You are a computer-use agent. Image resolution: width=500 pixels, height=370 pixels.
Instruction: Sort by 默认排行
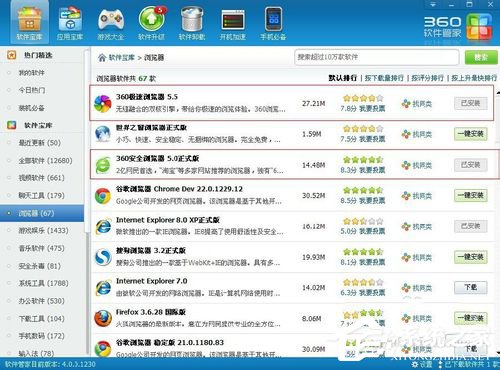click(342, 78)
